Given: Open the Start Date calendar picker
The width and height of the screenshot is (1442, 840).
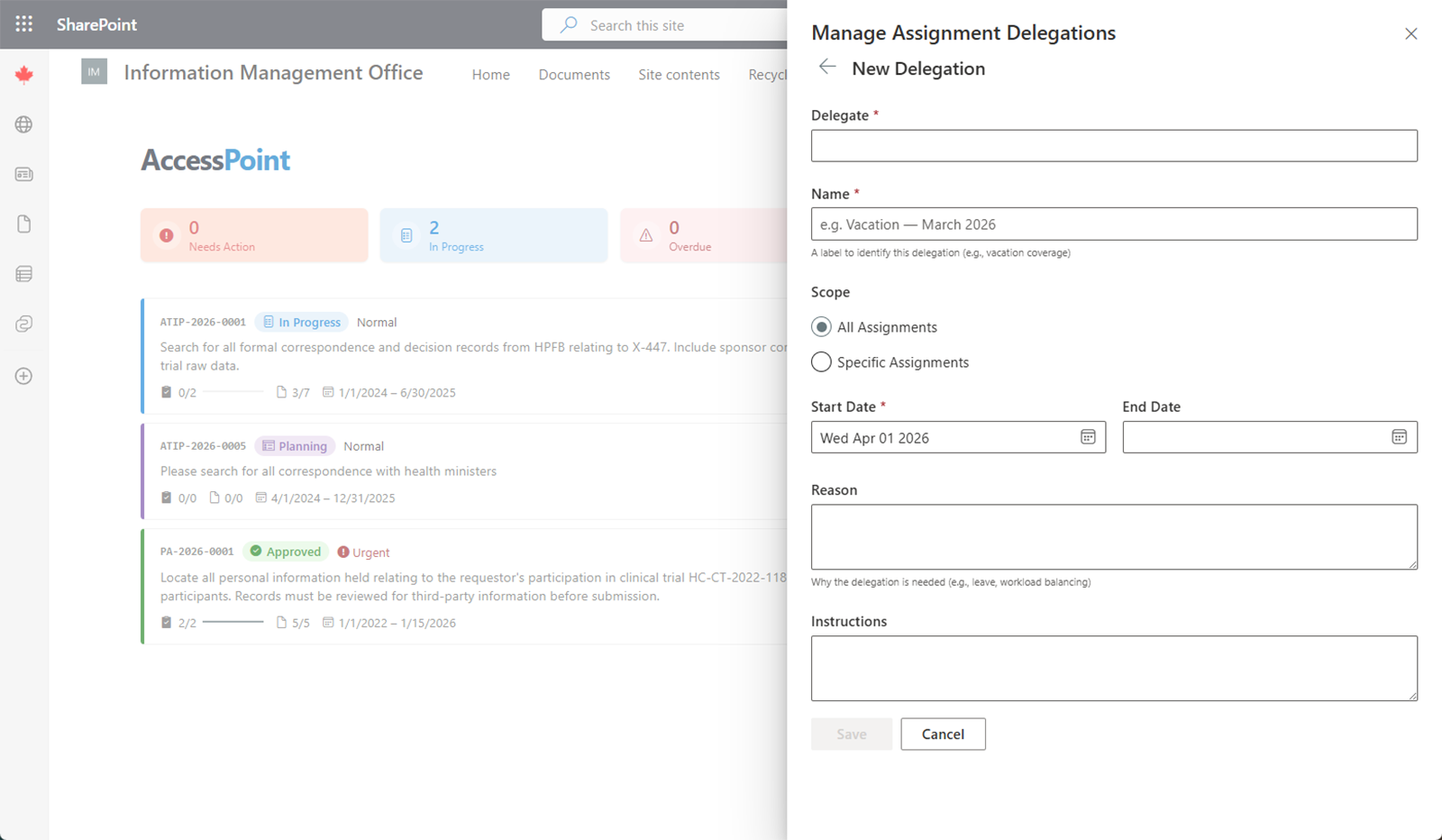Looking at the screenshot, I should click(1089, 437).
